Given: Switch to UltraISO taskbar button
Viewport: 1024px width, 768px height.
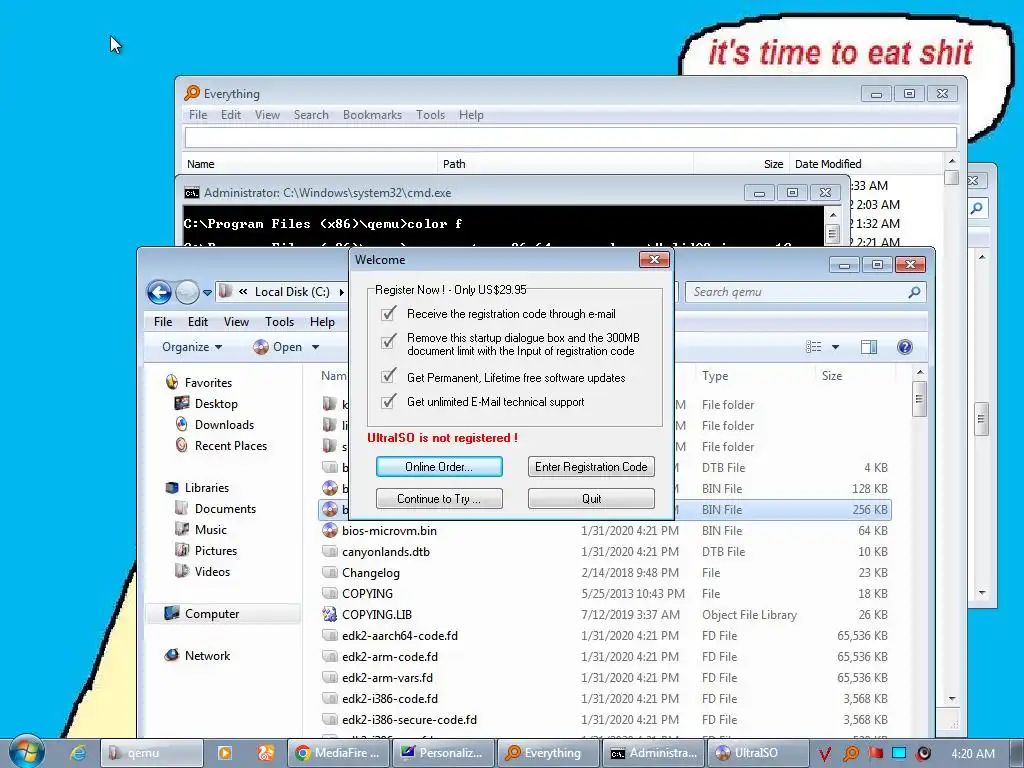Looking at the screenshot, I should tap(758, 753).
